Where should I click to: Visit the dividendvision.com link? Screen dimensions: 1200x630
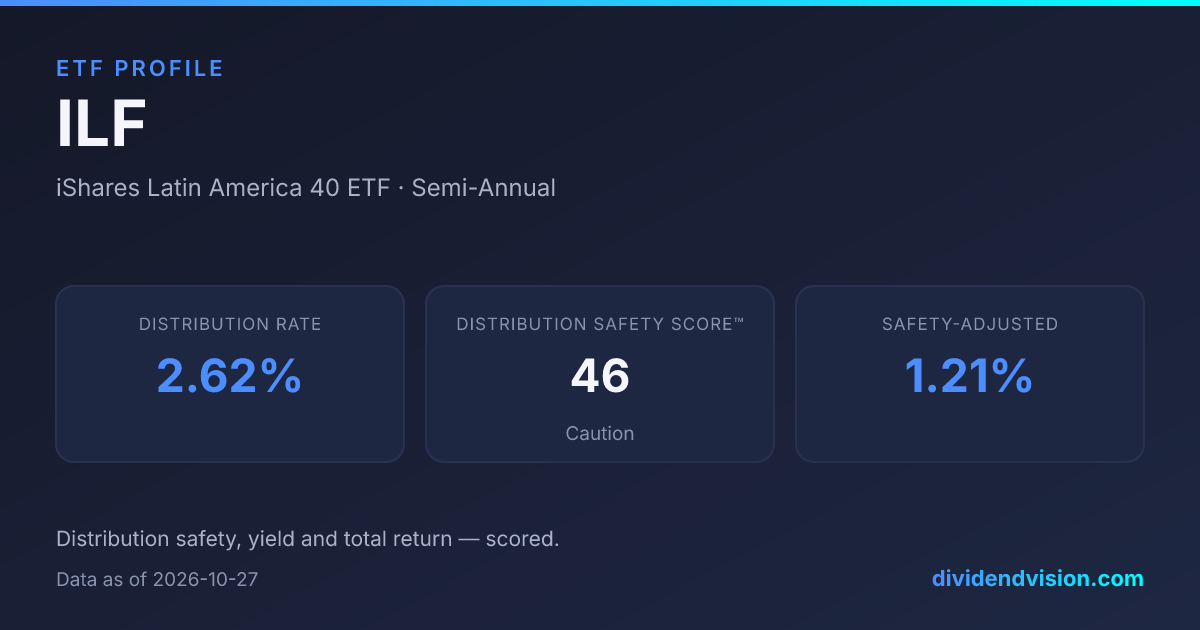coord(1038,578)
